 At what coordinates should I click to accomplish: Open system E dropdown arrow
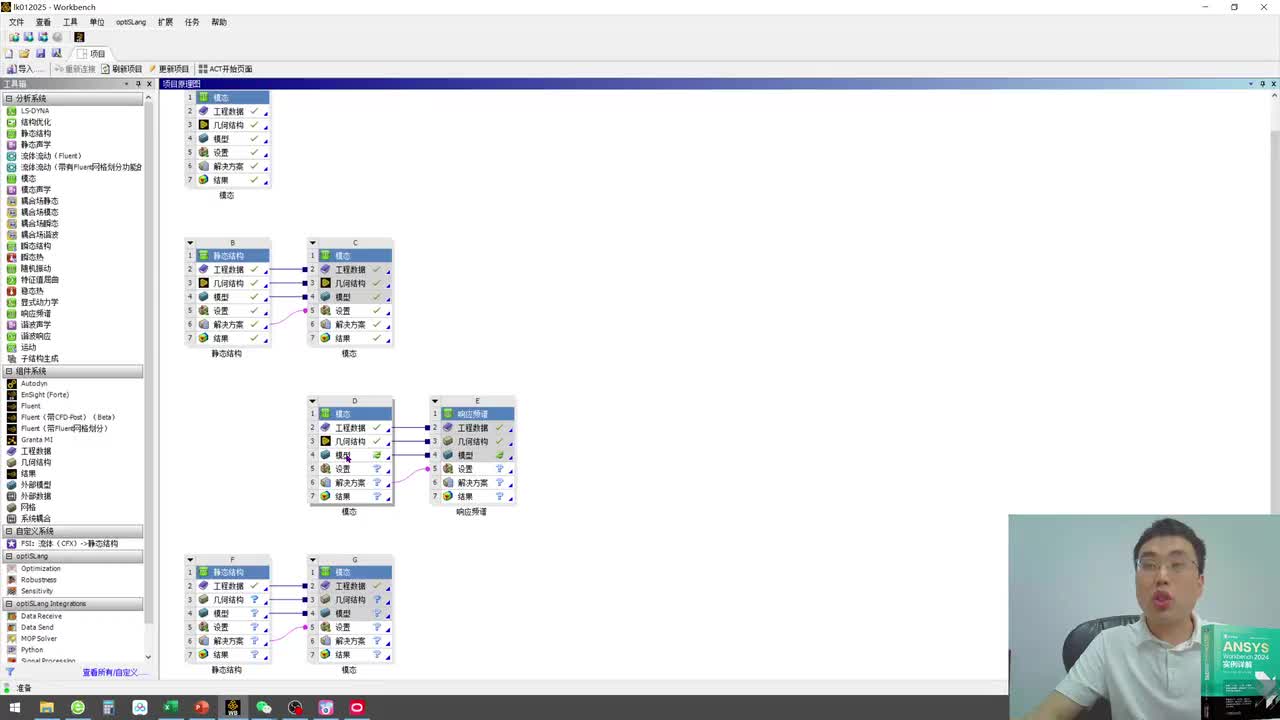[435, 401]
